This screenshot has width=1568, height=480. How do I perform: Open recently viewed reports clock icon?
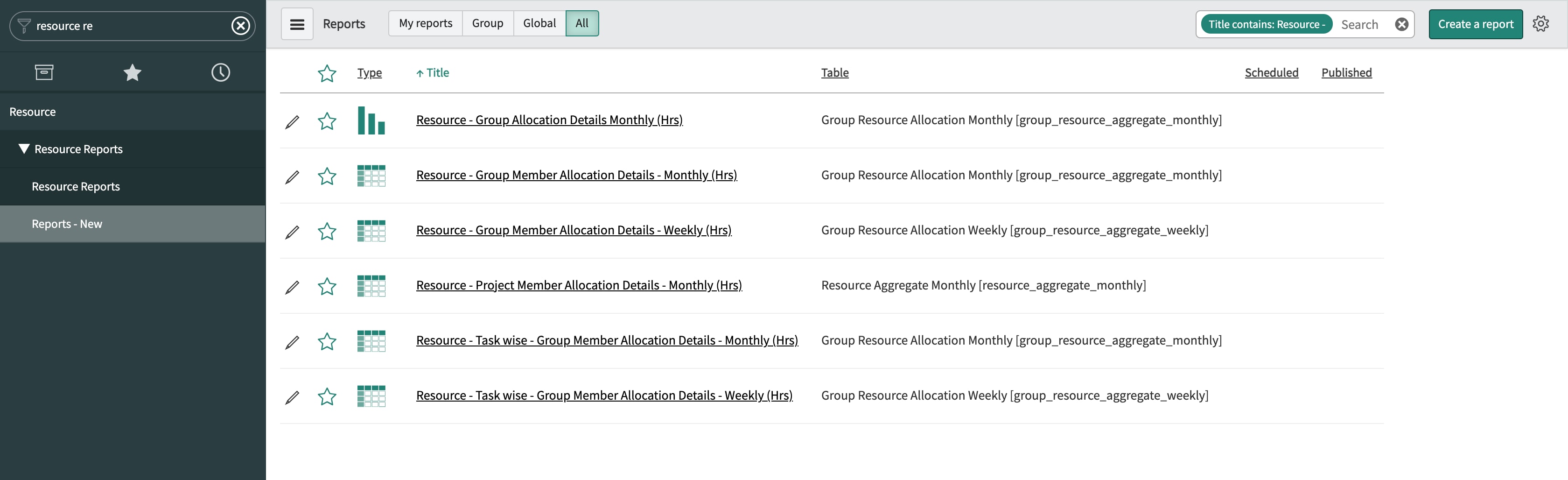(220, 72)
